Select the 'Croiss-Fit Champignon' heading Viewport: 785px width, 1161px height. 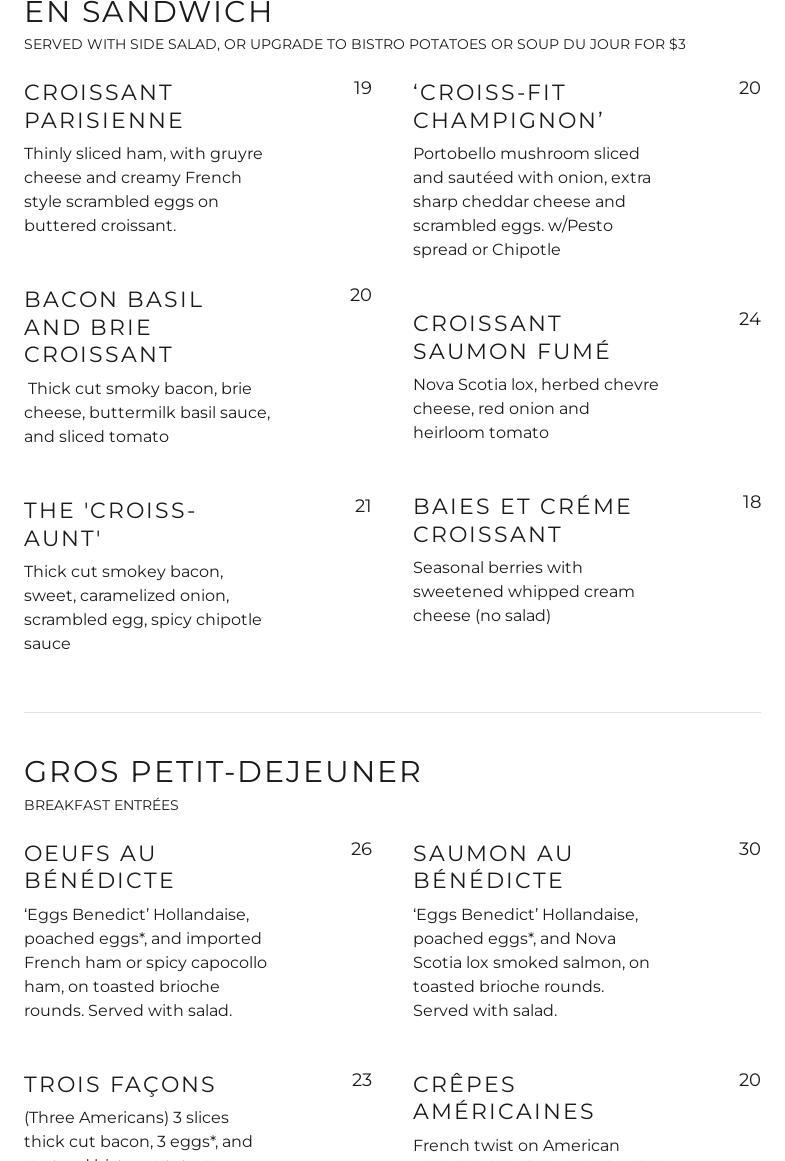tap(508, 106)
